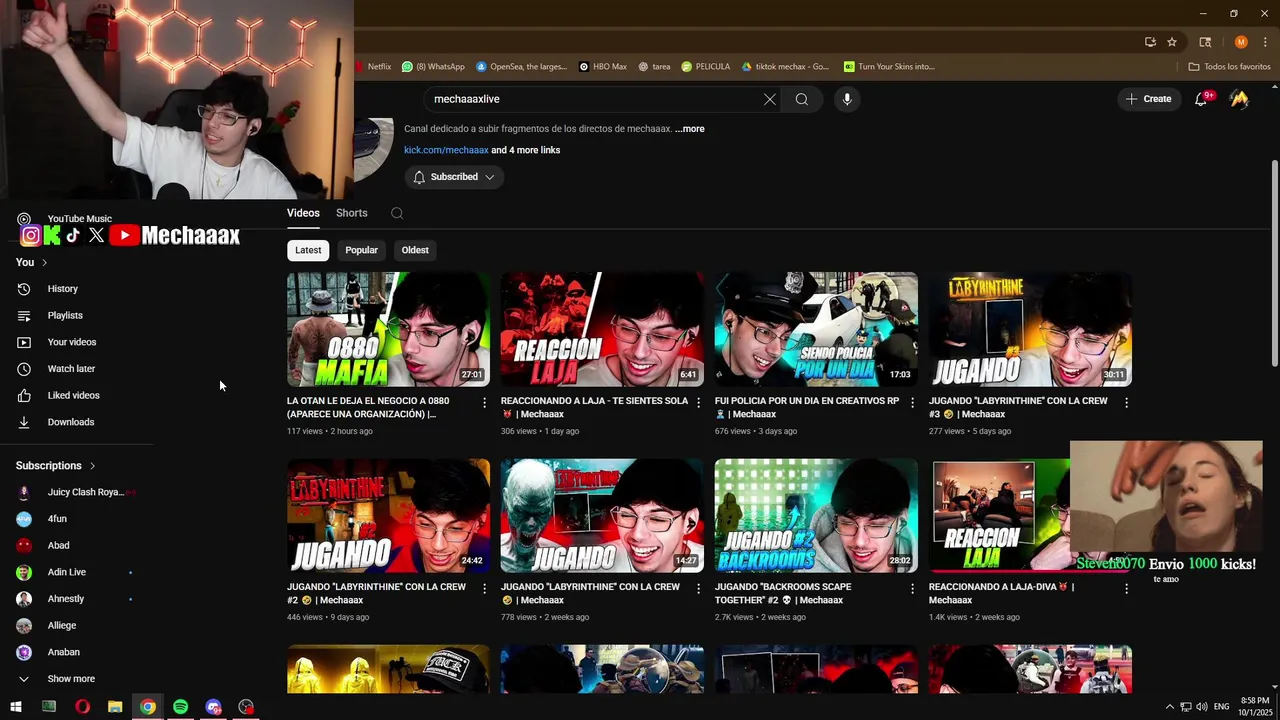Viewport: 1280px width, 720px height.
Task: Open tiktok mechax bookmark
Action: click(x=785, y=67)
